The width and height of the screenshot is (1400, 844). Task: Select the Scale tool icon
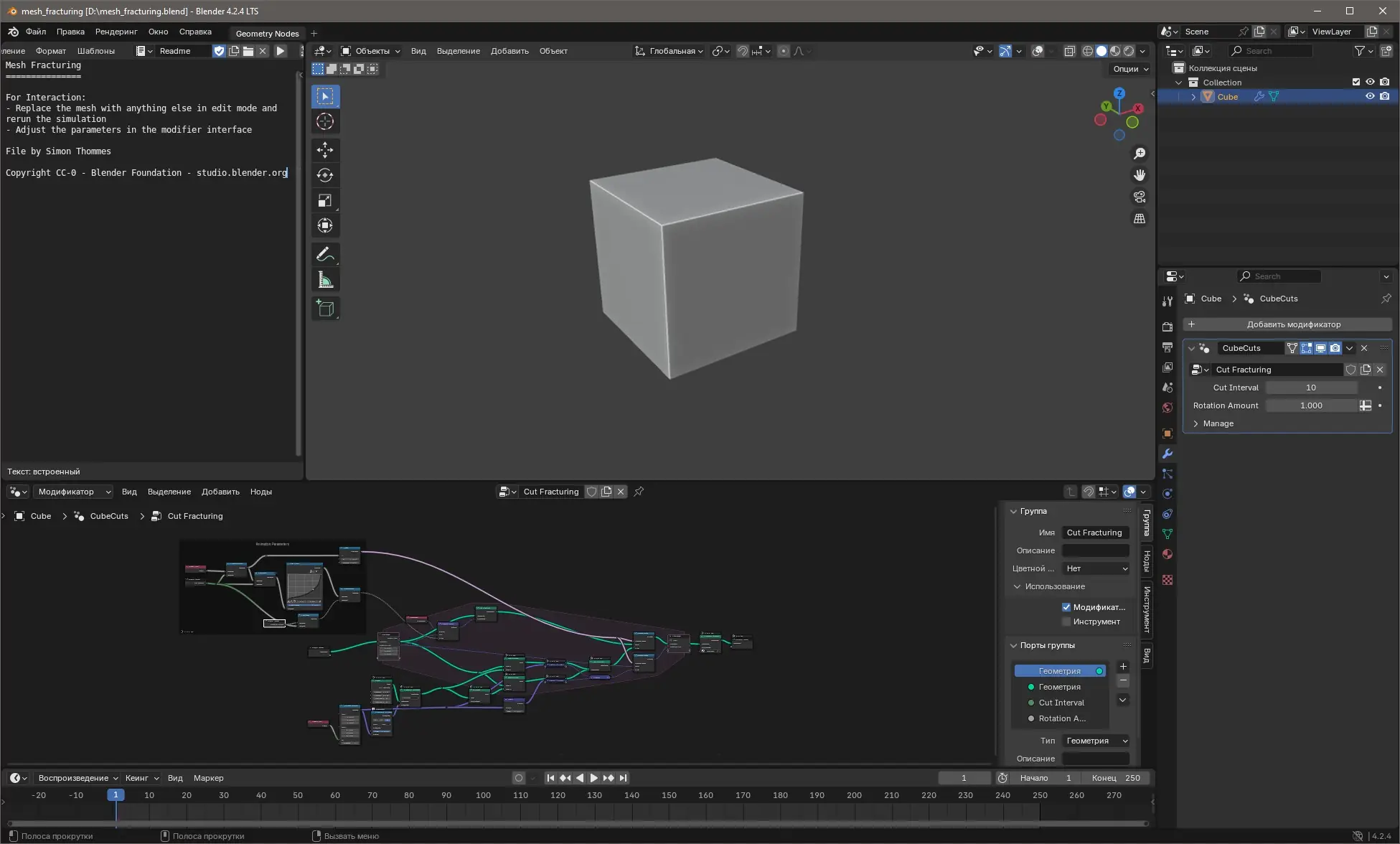[x=325, y=200]
